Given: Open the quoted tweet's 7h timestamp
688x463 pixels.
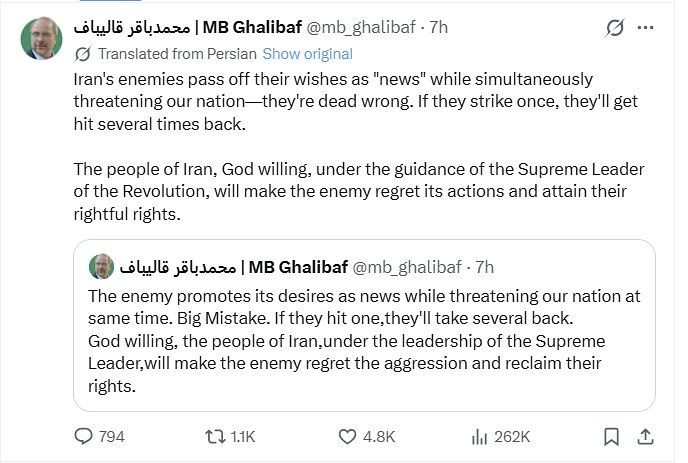Looking at the screenshot, I should pos(484,267).
